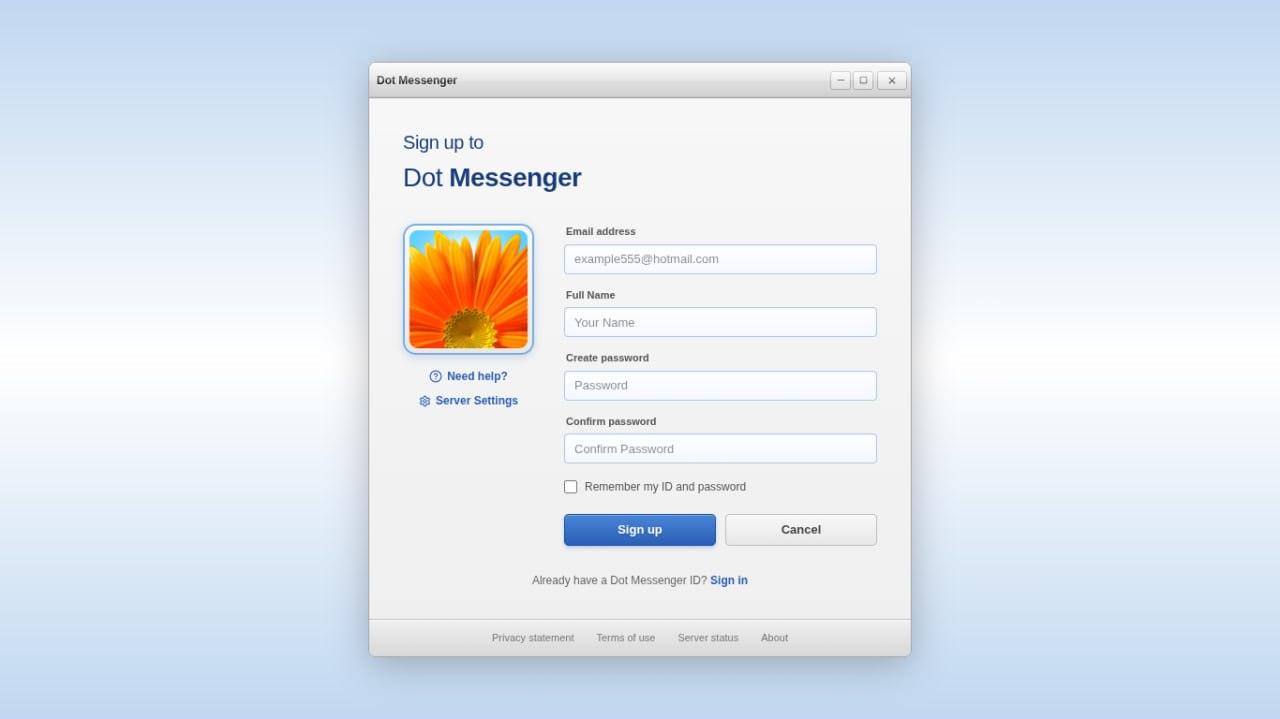Viewport: 1280px width, 719px height.
Task: Open the Need help? link text
Action: [477, 376]
